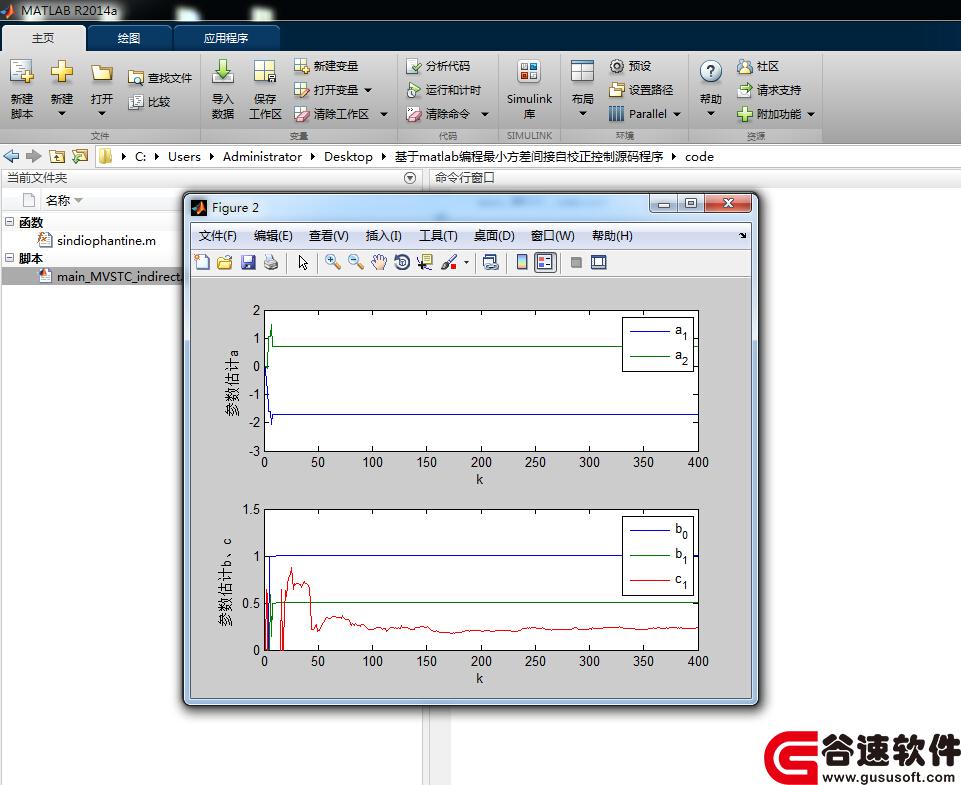Switch to the Apps ribbon tab
The height and width of the screenshot is (785, 961).
coord(226,38)
